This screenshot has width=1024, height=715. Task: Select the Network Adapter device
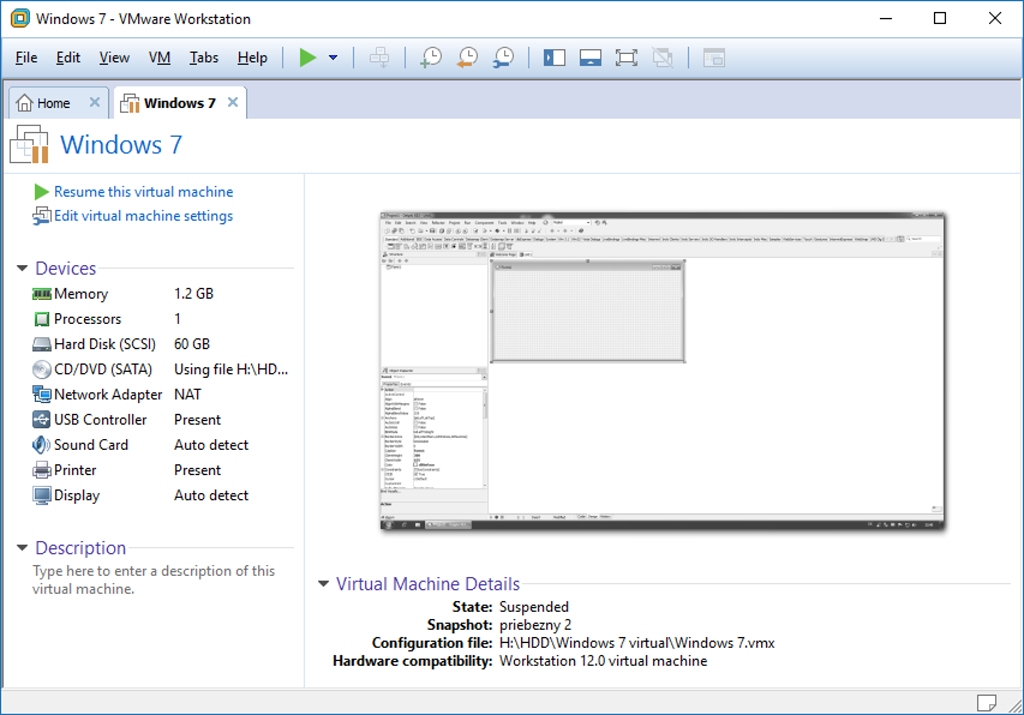(x=108, y=395)
